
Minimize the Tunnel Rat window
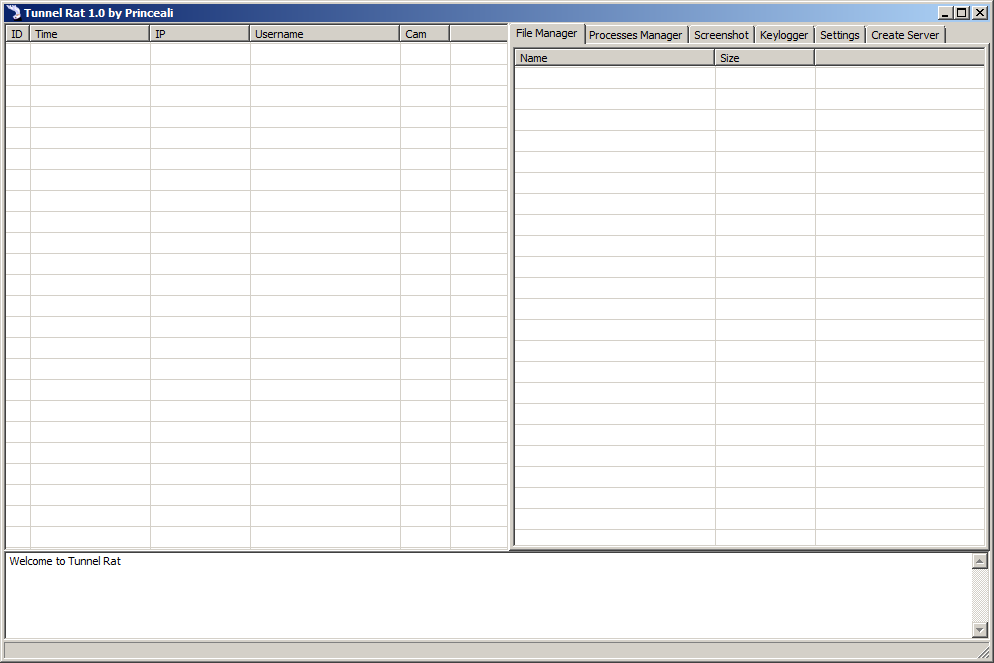945,13
